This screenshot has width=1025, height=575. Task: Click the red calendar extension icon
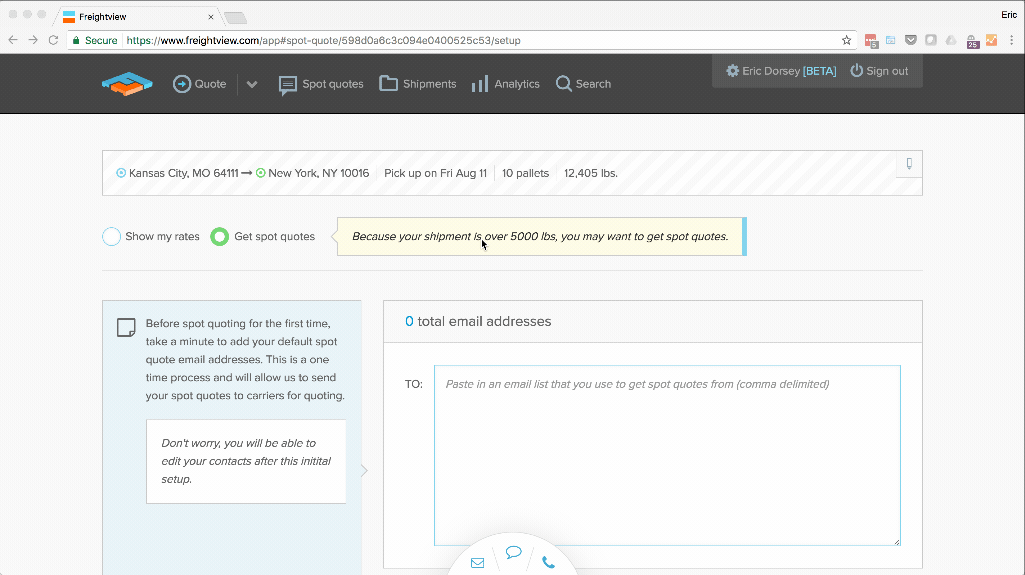tap(871, 41)
